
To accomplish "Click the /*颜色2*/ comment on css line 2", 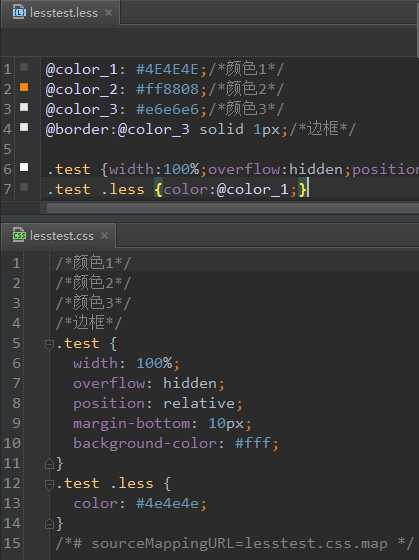I will pyautogui.click(x=93, y=283).
